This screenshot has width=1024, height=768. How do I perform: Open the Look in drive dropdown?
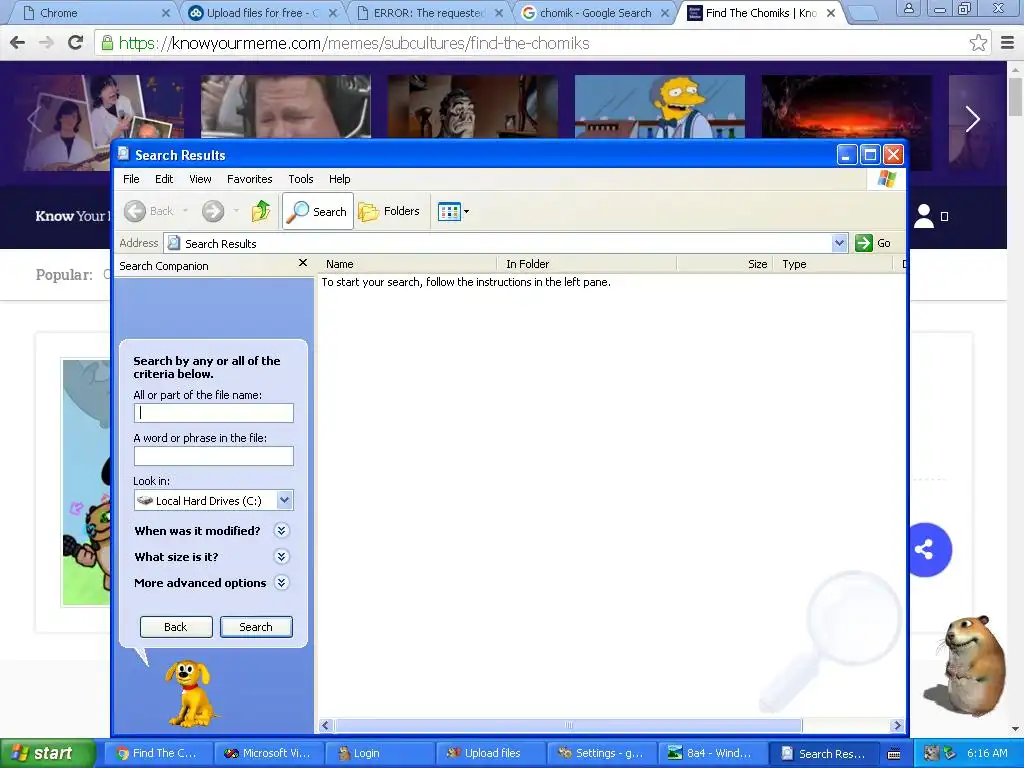[284, 500]
